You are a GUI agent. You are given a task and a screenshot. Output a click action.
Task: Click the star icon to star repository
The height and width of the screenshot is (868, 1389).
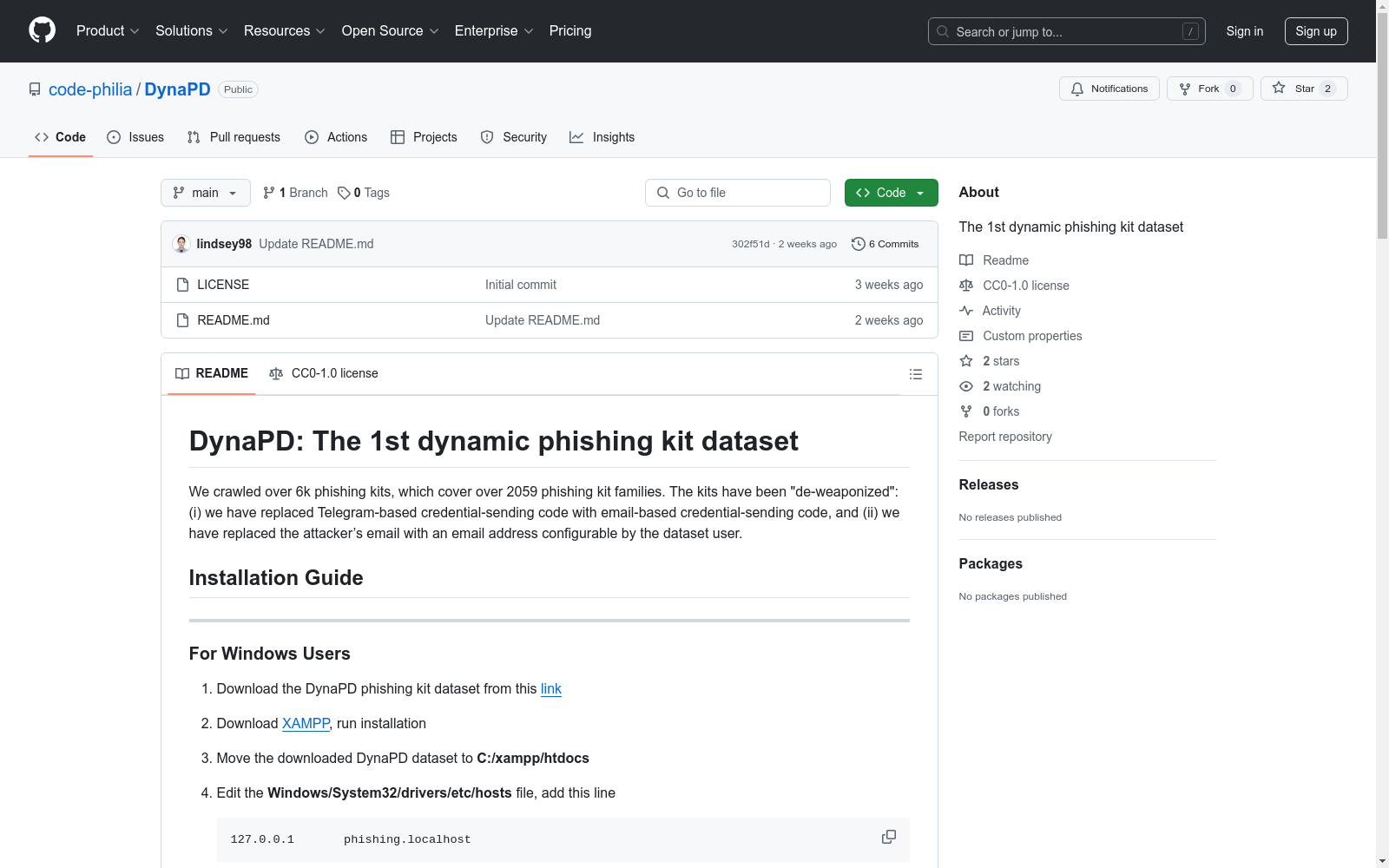pos(1279,88)
